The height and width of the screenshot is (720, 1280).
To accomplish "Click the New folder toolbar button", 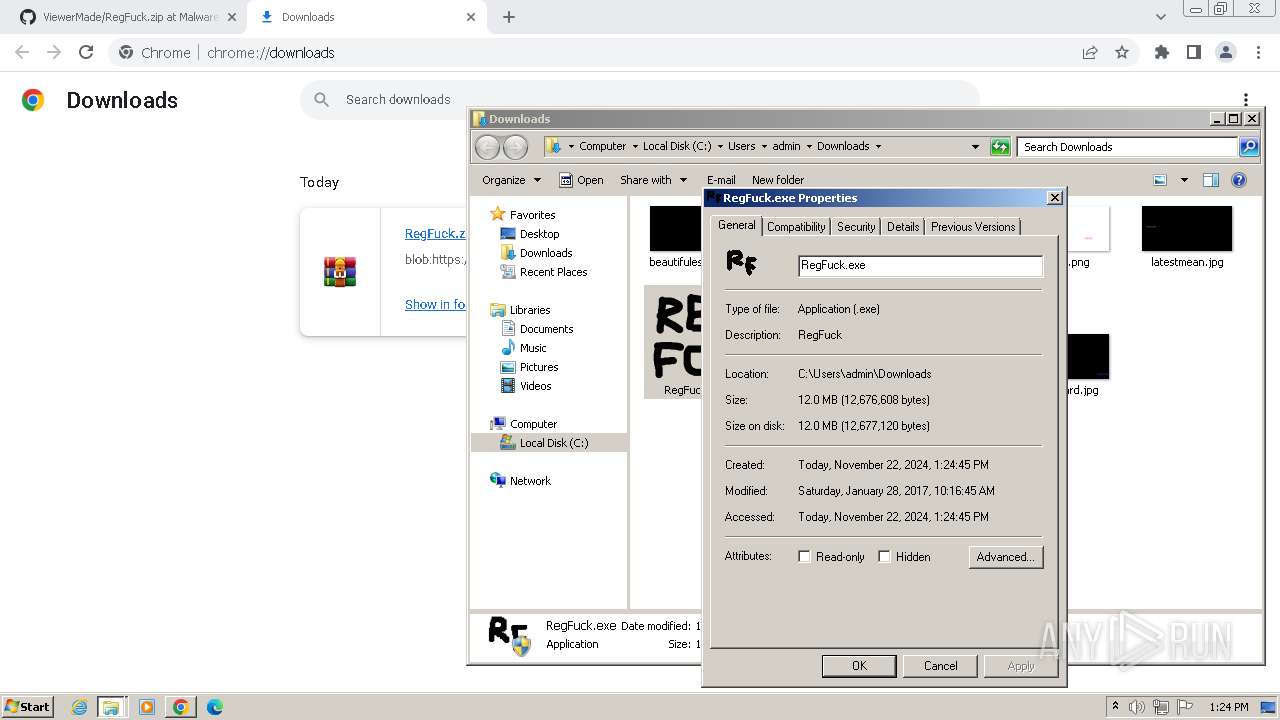I will coord(778,180).
